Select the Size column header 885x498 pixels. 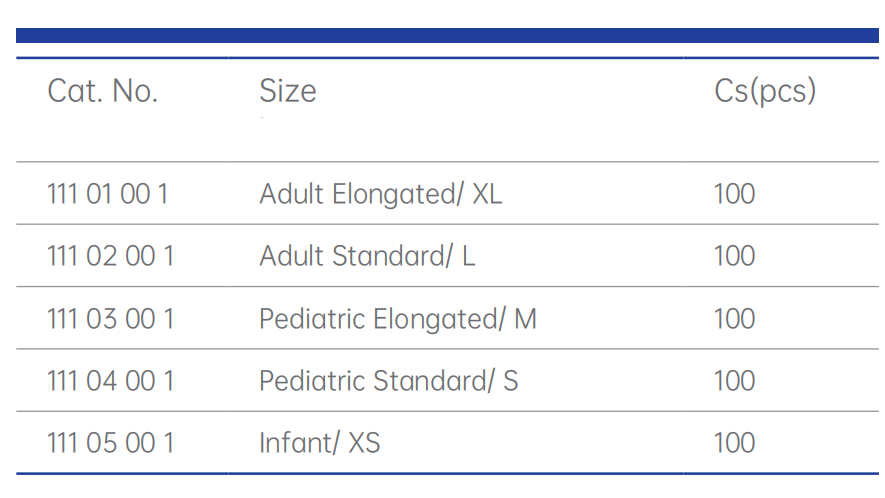(x=288, y=92)
